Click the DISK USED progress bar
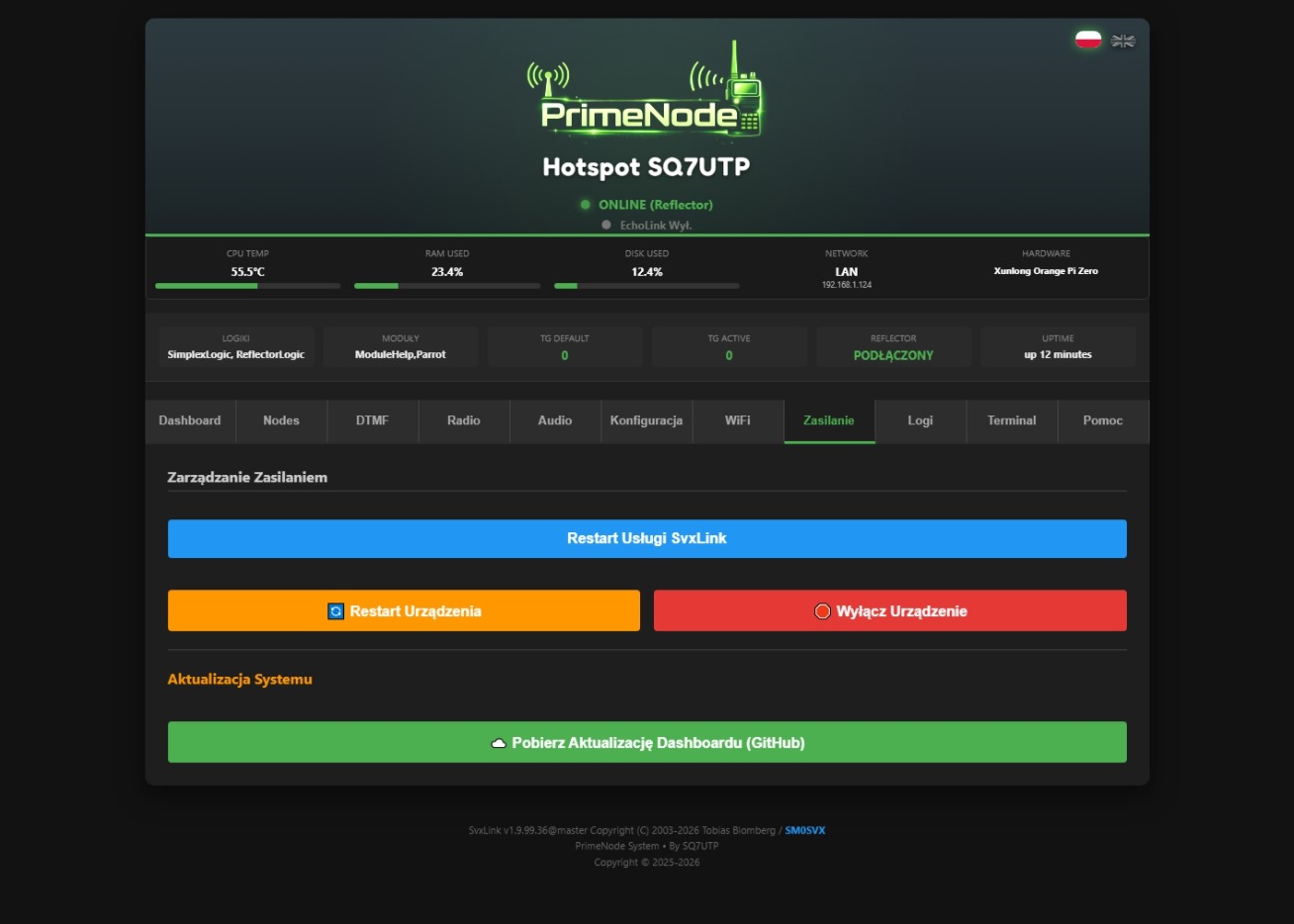Viewport: 1294px width, 924px height. pos(647,286)
